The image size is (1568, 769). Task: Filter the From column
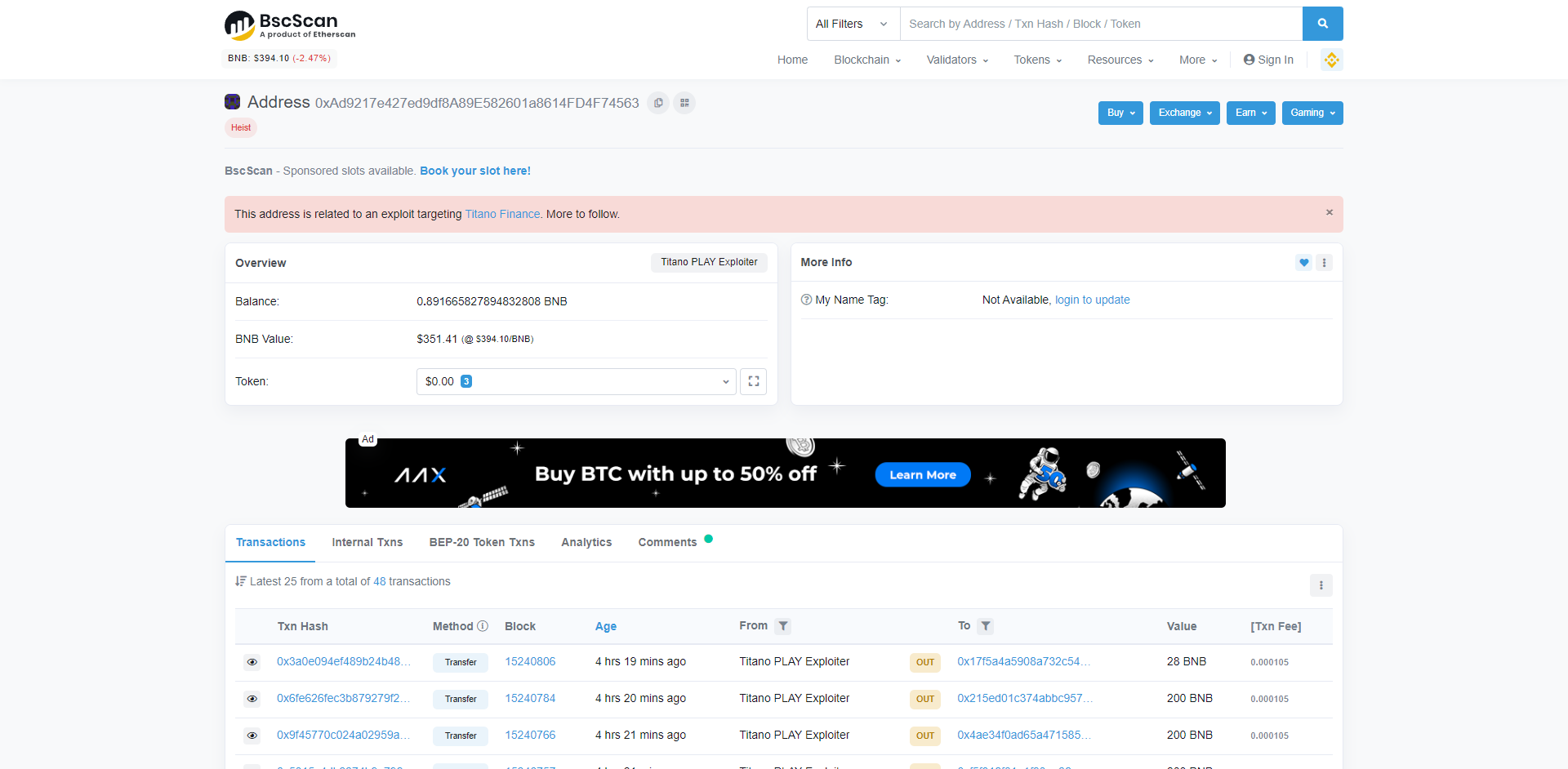[x=783, y=626]
